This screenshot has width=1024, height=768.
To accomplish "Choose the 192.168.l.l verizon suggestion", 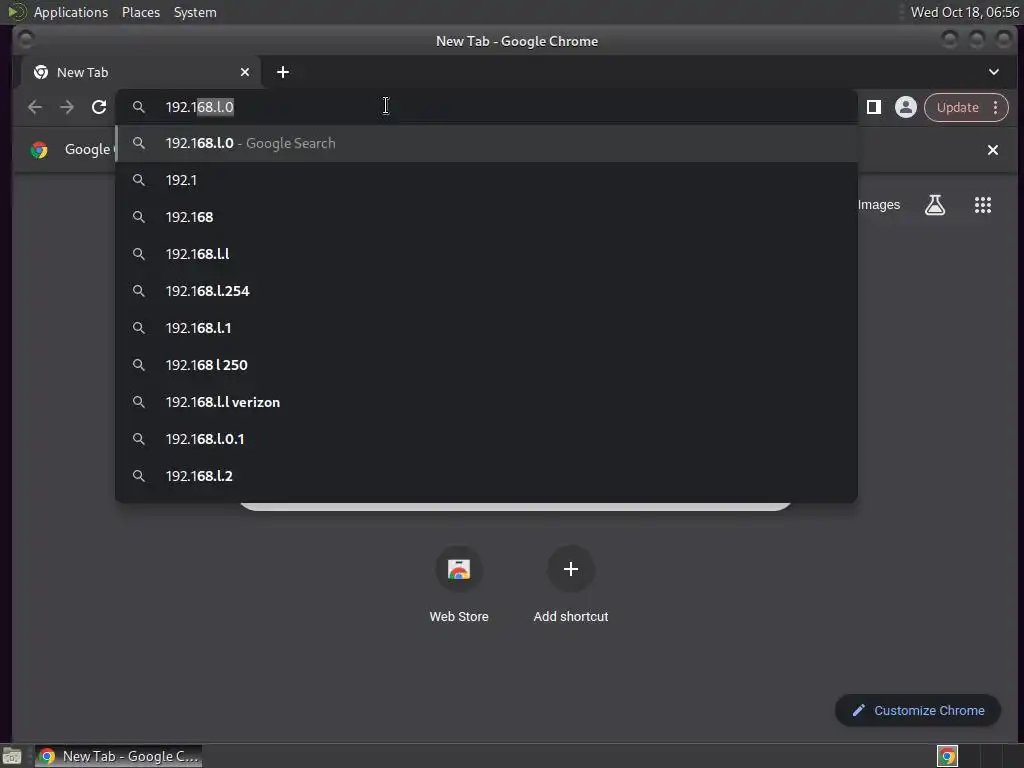I will (486, 402).
